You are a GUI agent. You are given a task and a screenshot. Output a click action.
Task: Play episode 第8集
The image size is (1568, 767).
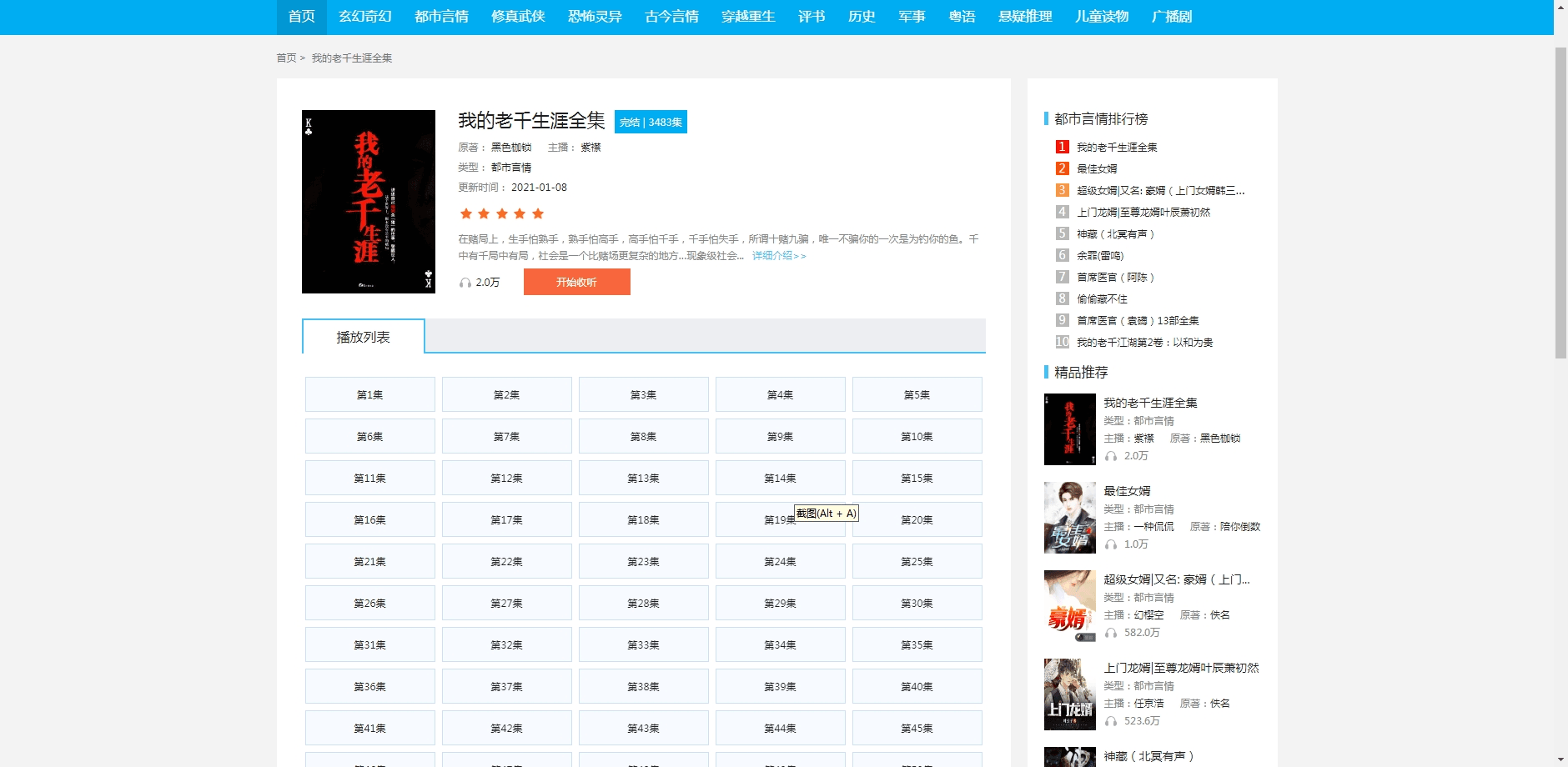643,436
